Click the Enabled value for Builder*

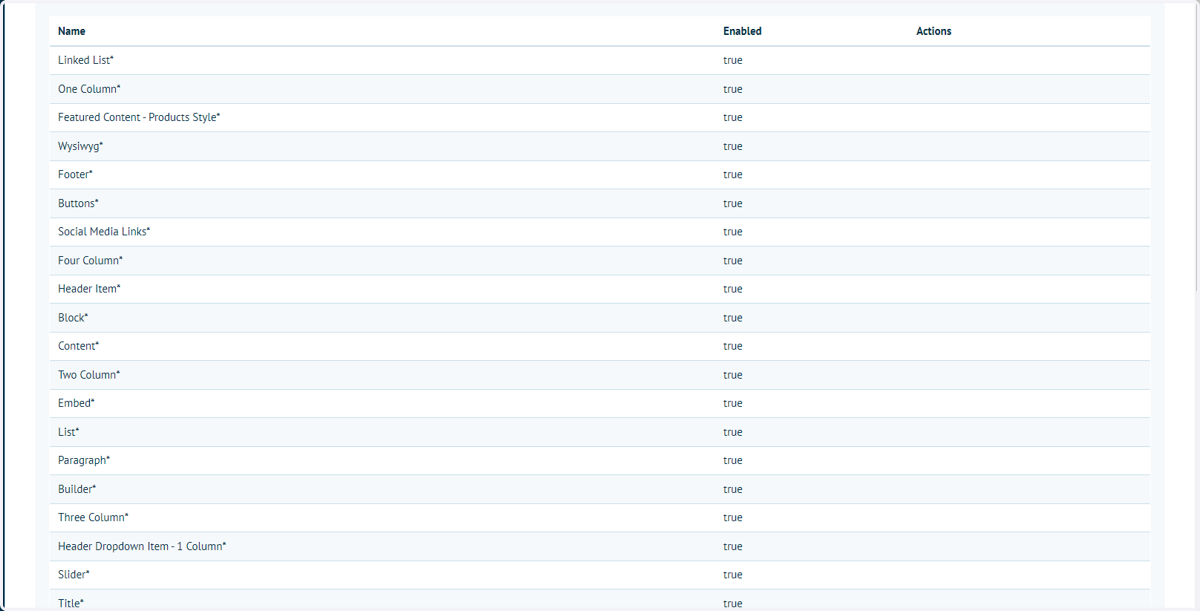733,488
